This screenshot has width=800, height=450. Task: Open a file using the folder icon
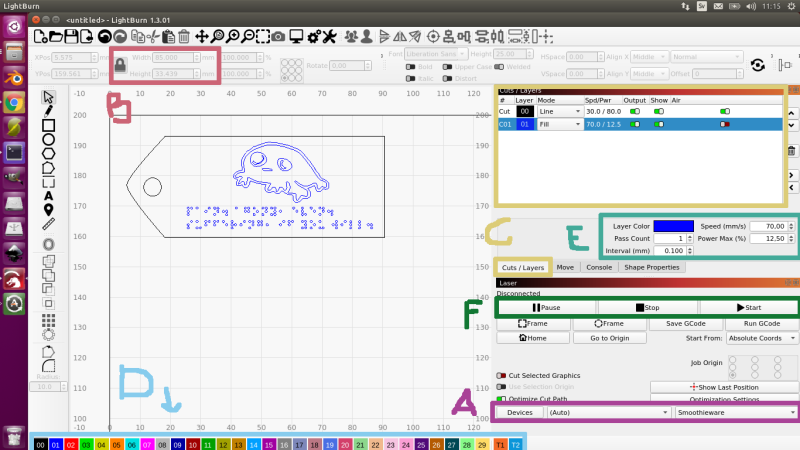pos(56,37)
